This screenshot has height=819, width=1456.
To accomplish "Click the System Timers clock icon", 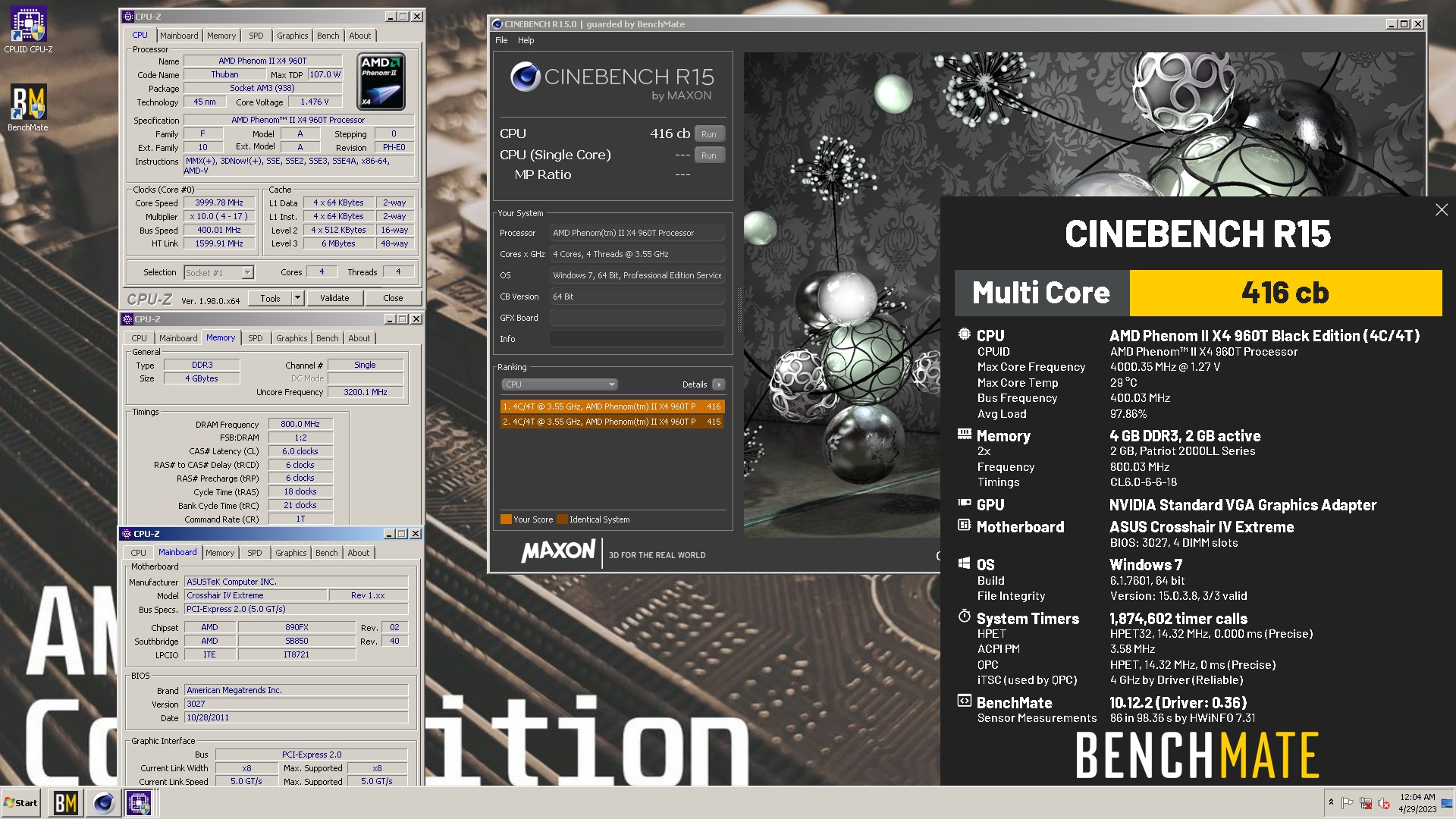I will point(964,617).
